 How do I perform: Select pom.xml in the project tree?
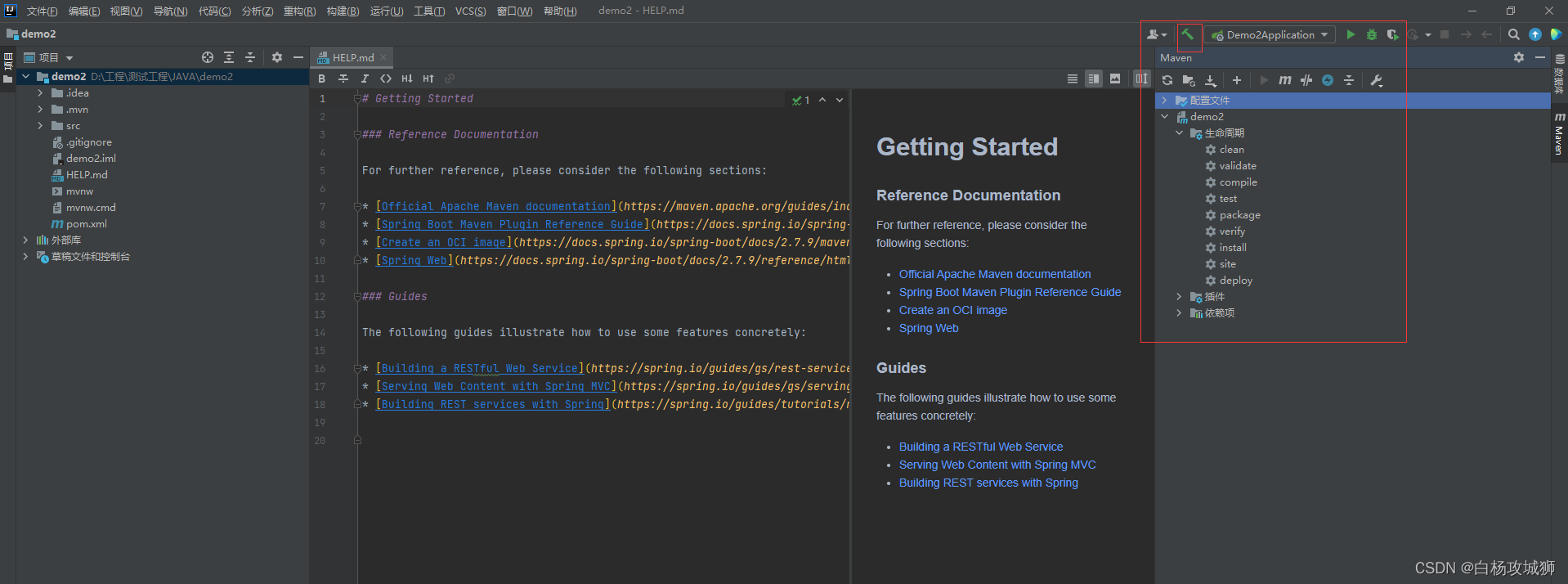click(86, 224)
